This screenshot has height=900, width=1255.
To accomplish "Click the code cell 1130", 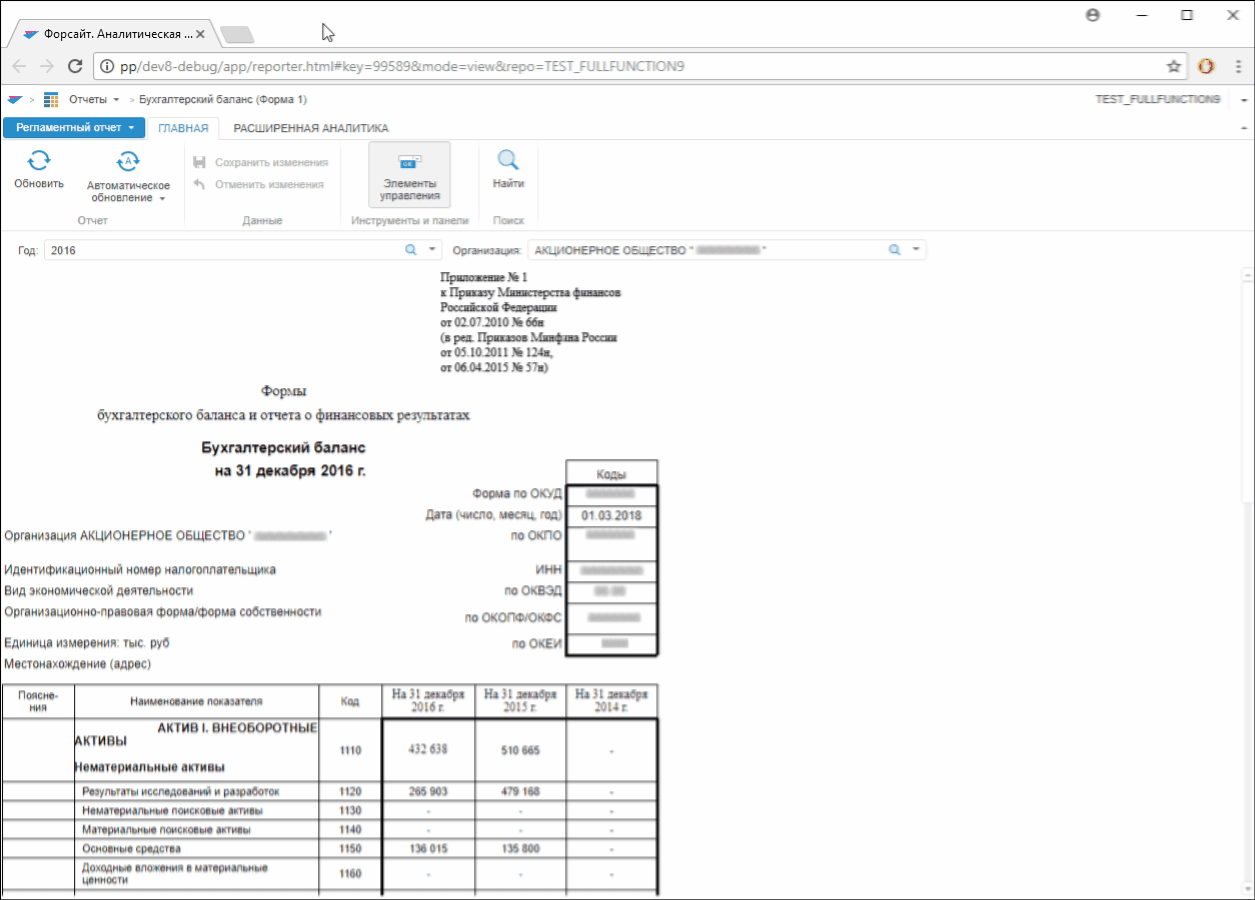I will pos(350,810).
